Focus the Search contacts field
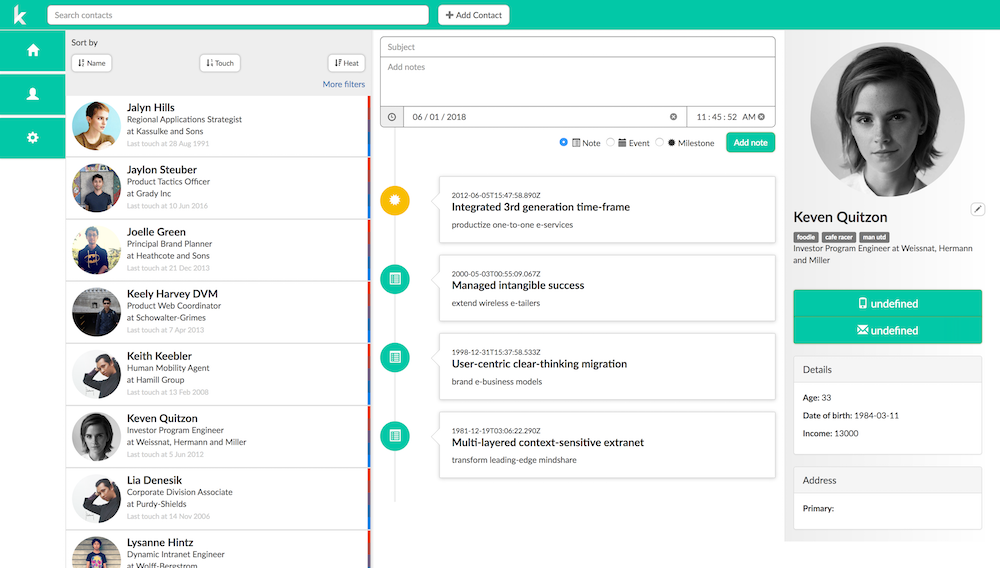Viewport: 1000px width, 568px height. [238, 15]
